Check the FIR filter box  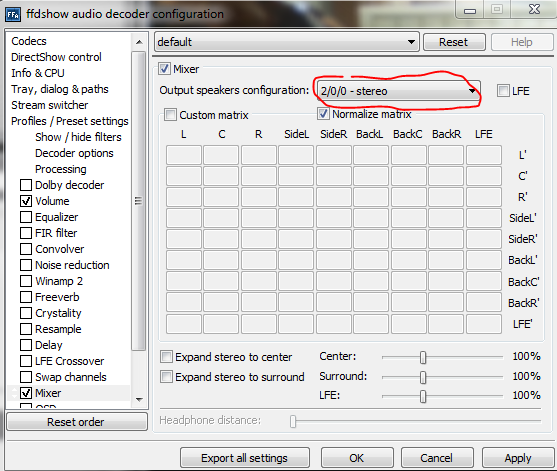click(x=26, y=233)
